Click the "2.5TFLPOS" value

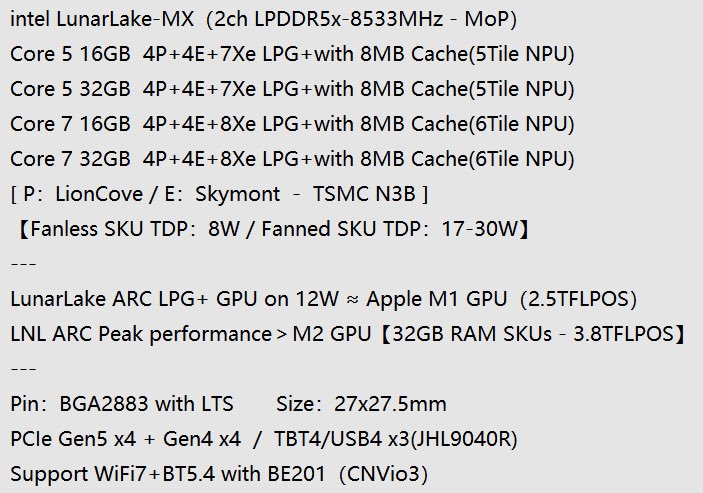point(564,299)
